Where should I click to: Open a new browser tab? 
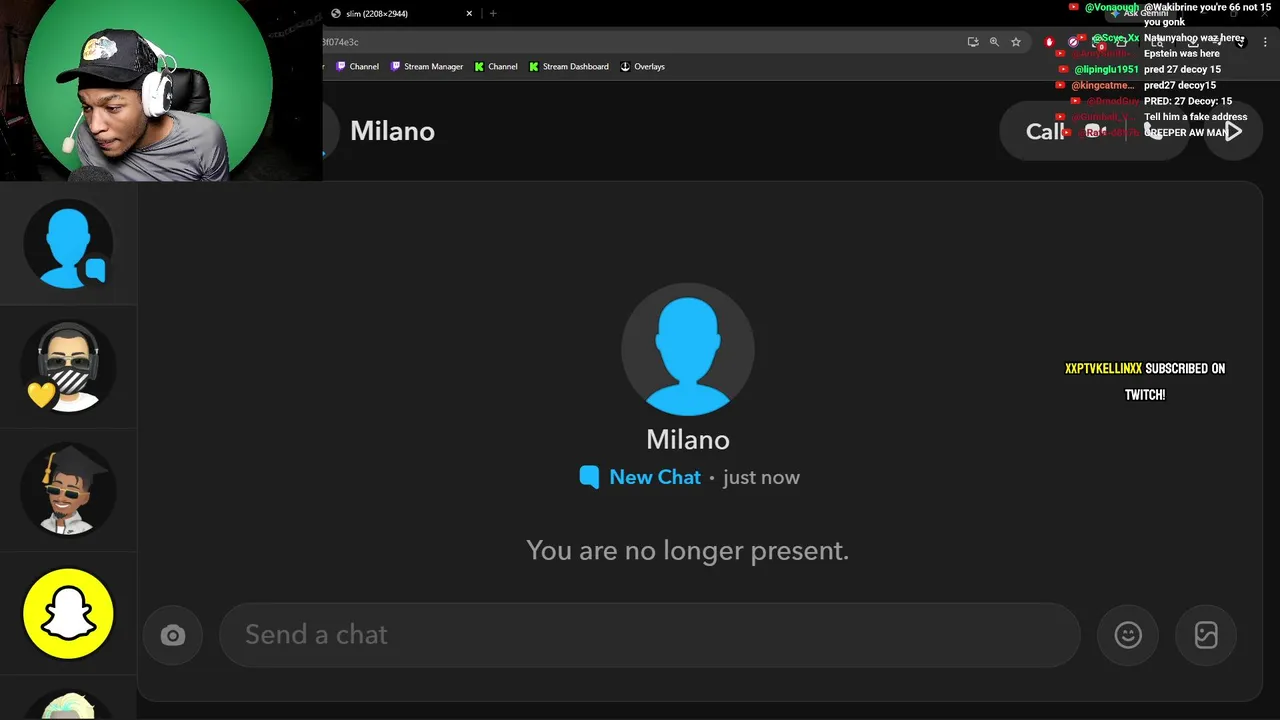pyautogui.click(x=493, y=14)
